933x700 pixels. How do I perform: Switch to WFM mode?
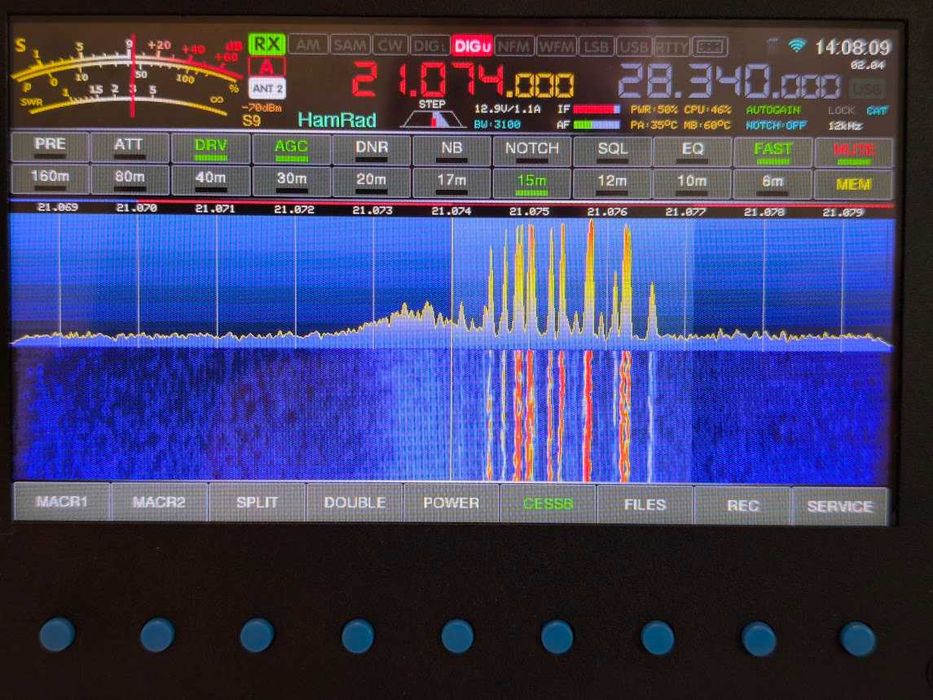click(556, 46)
